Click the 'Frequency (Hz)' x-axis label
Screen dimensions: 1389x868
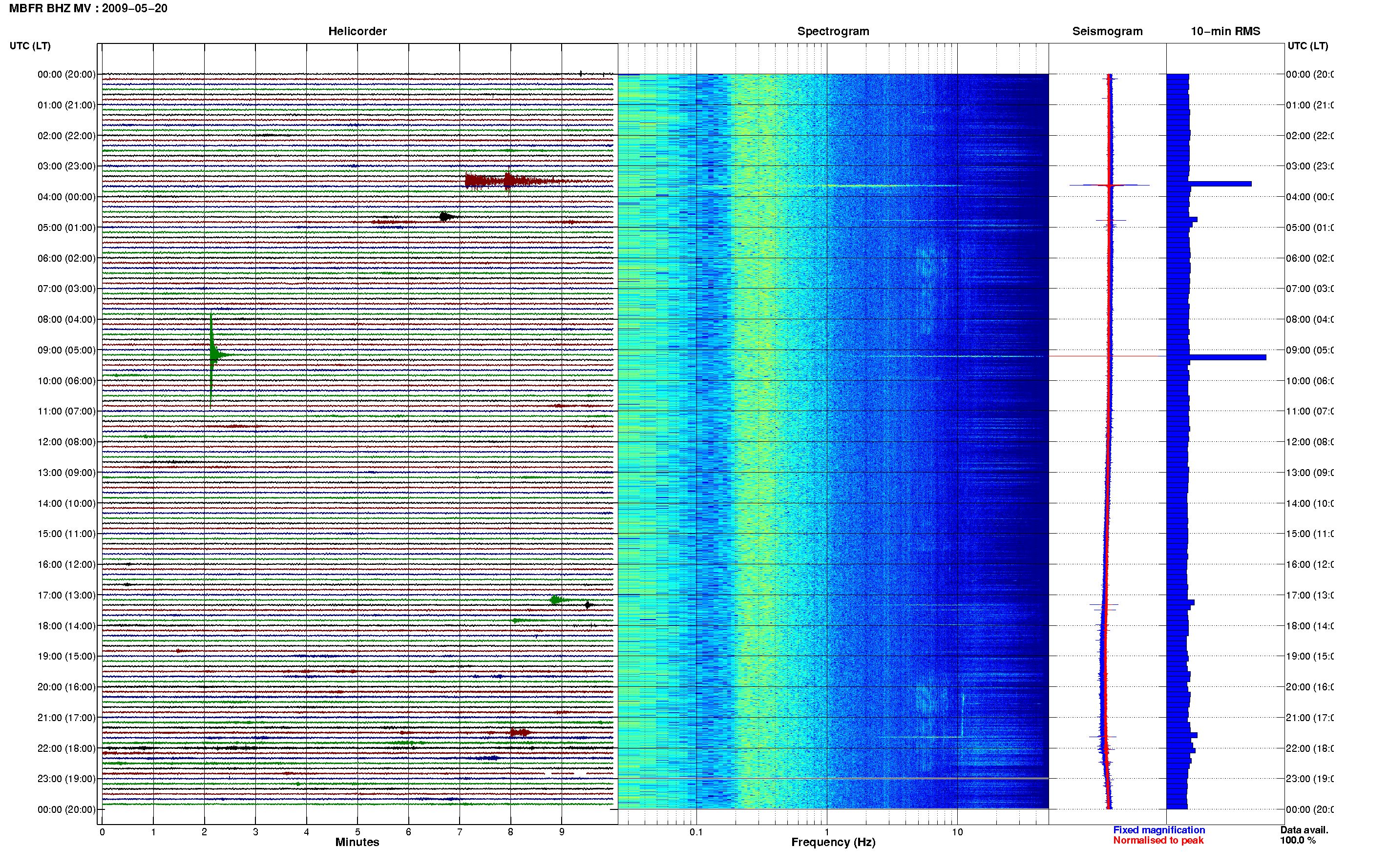point(833,842)
